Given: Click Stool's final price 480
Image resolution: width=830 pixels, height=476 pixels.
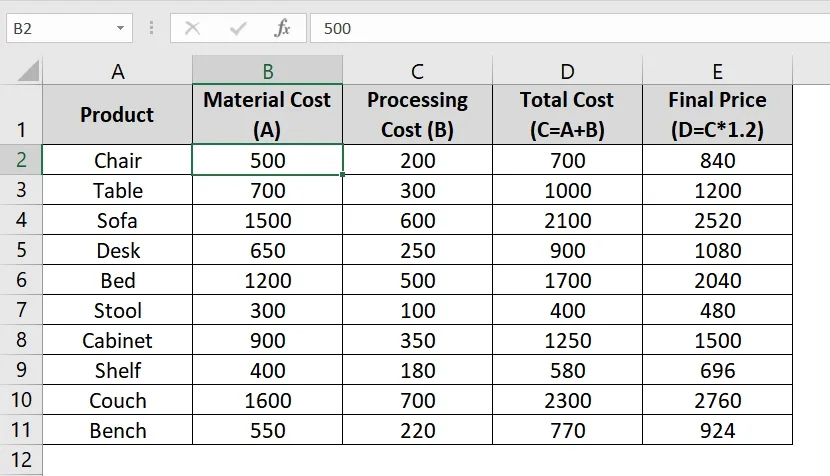Looking at the screenshot, I should click(717, 310).
